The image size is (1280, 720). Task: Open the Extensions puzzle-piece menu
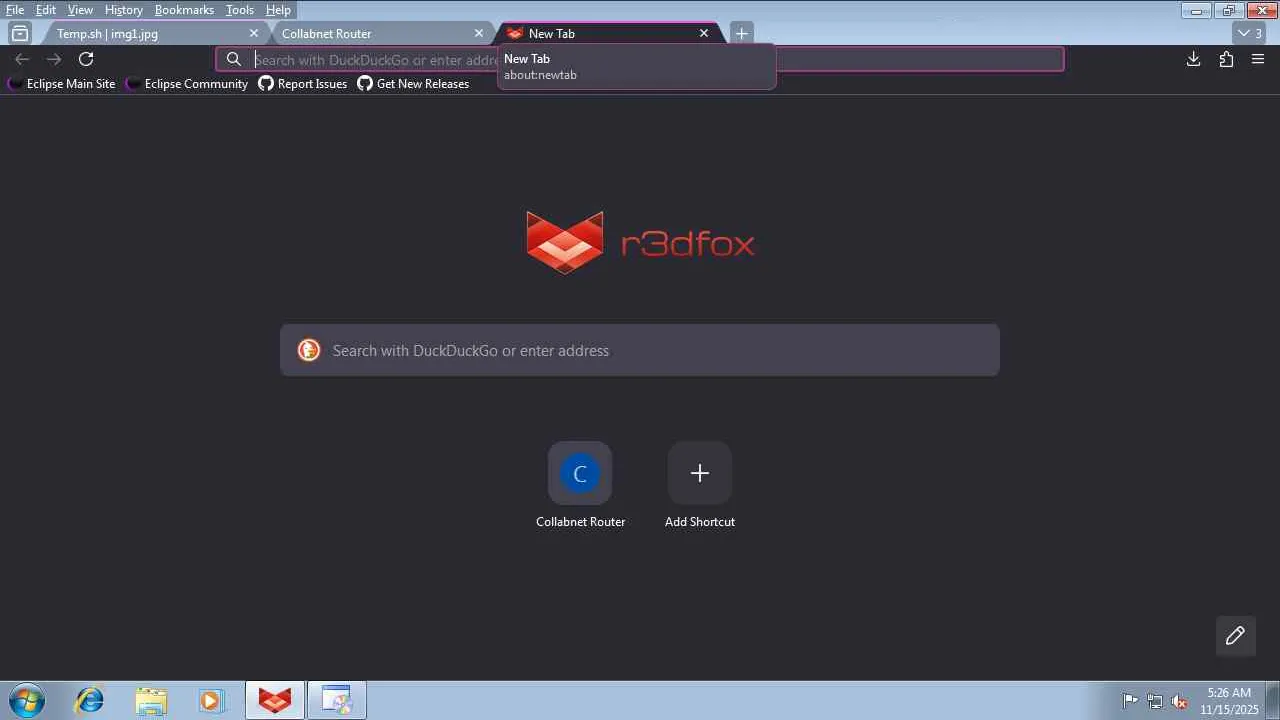click(x=1226, y=59)
